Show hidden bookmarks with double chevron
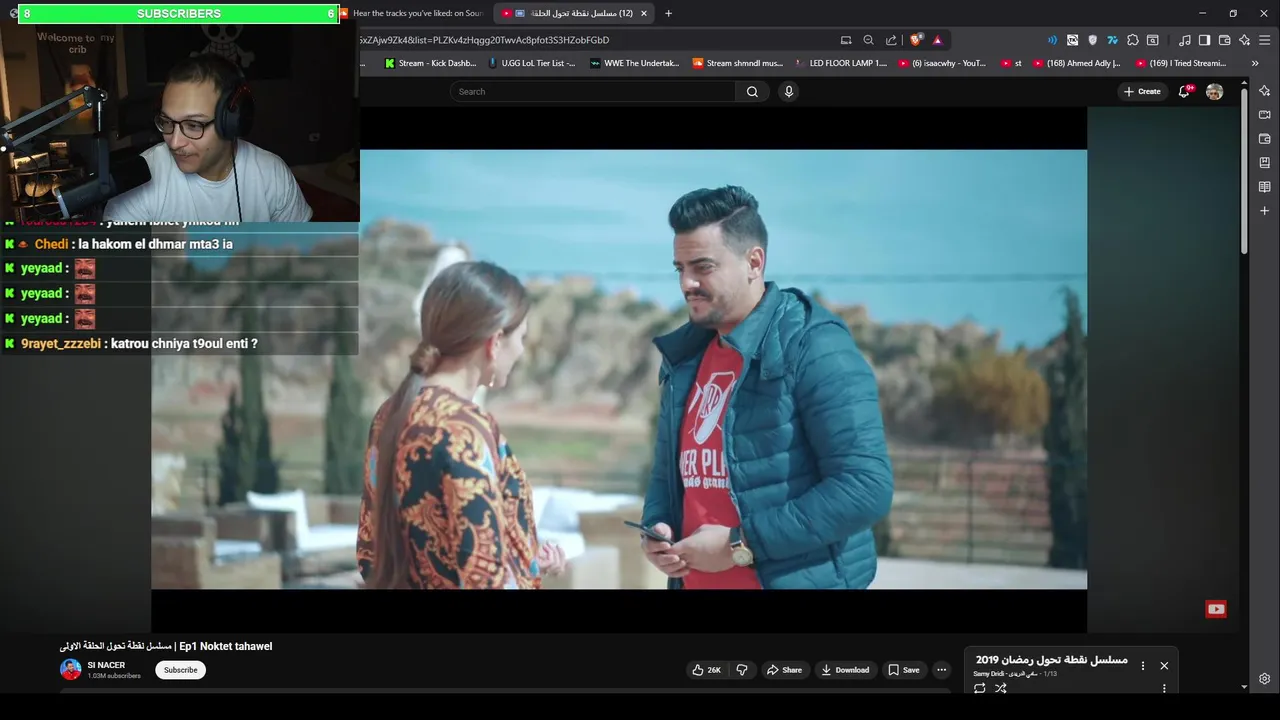This screenshot has height=720, width=1280. click(x=1254, y=63)
